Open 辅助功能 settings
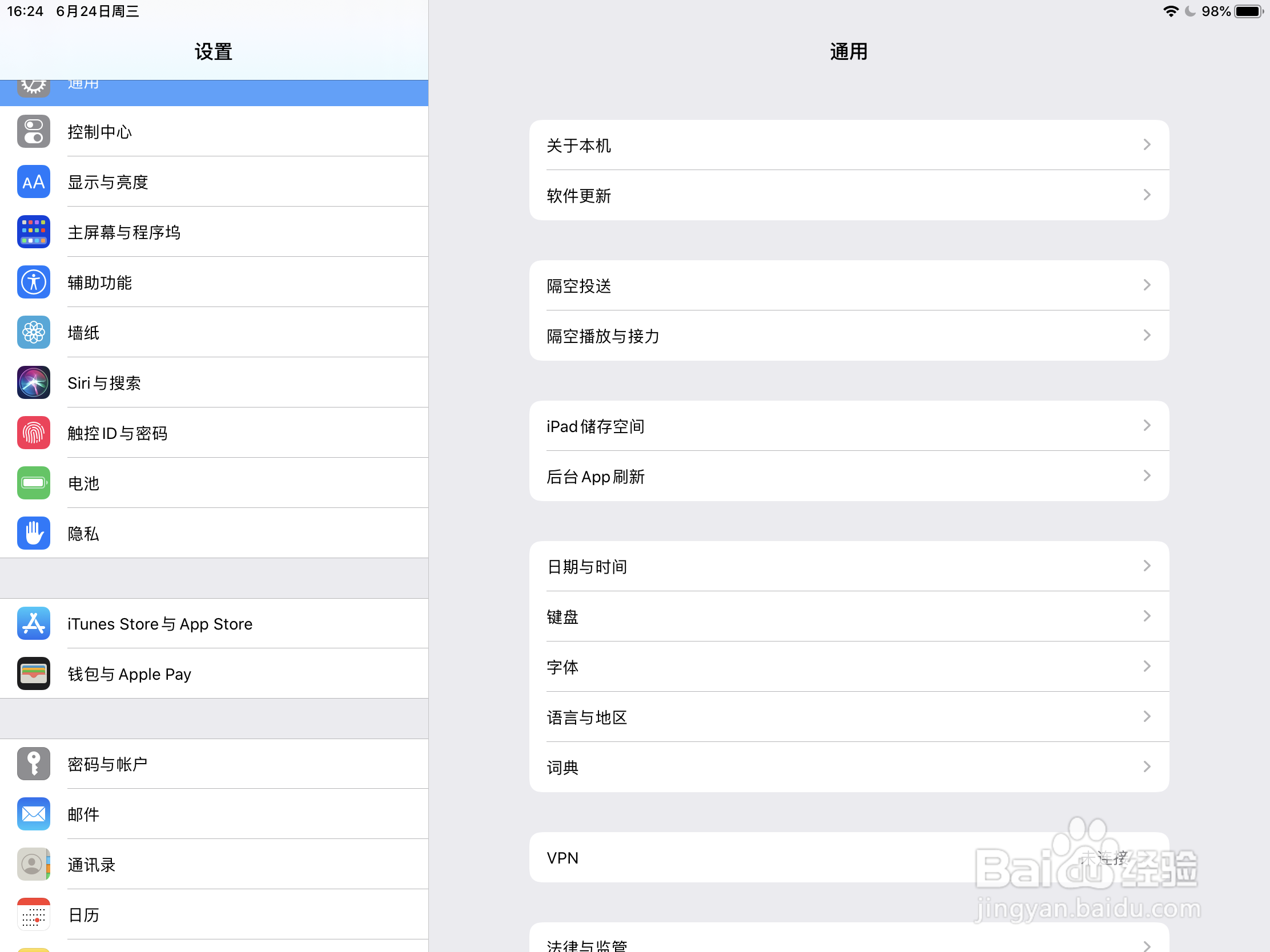Screen dimensions: 1270x952 coord(214,283)
